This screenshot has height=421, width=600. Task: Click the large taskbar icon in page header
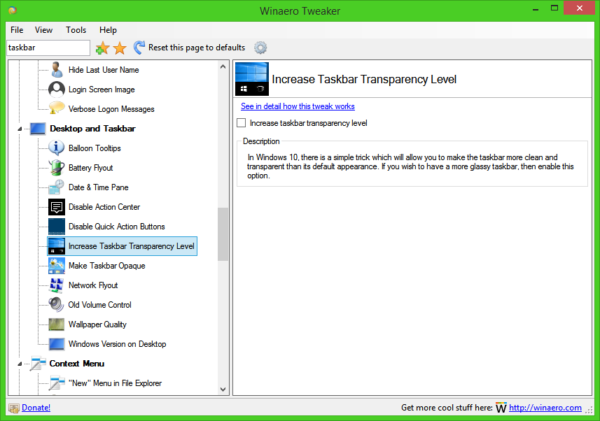coord(252,79)
